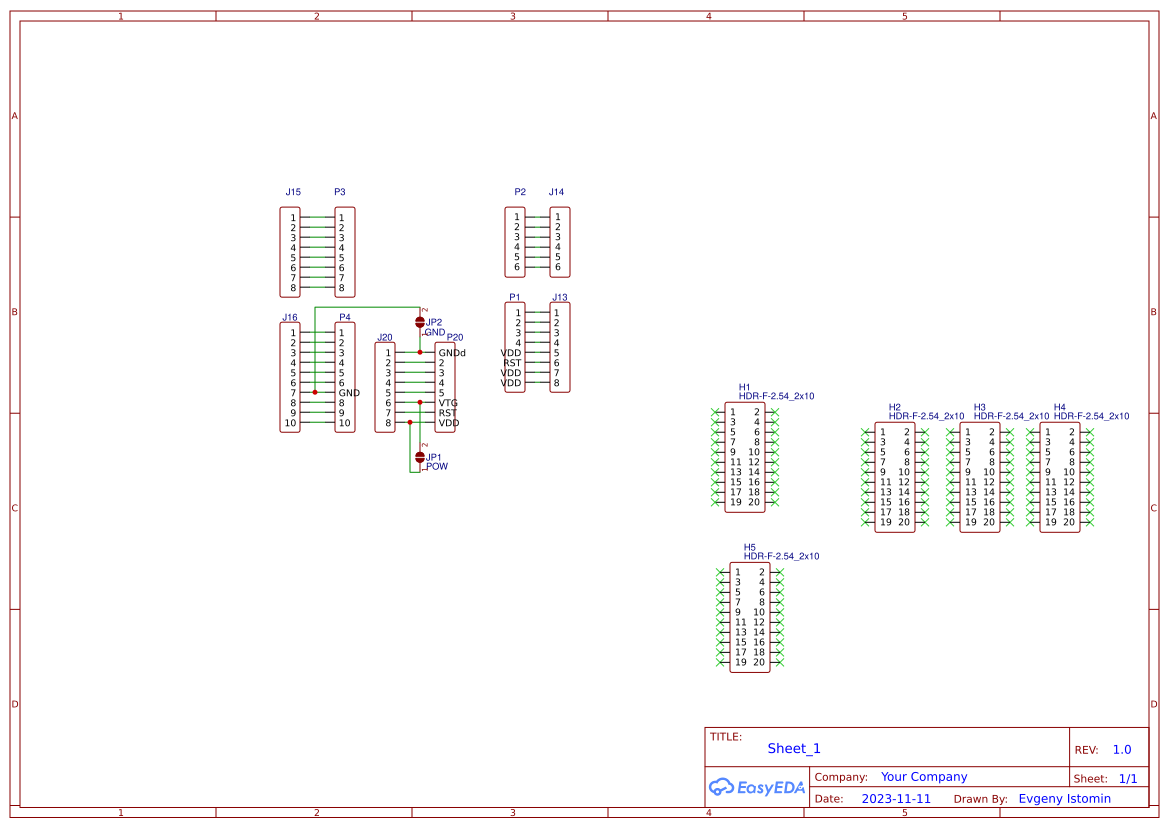
Task: Click jumper JP2 _GND symbol
Action: click(421, 321)
